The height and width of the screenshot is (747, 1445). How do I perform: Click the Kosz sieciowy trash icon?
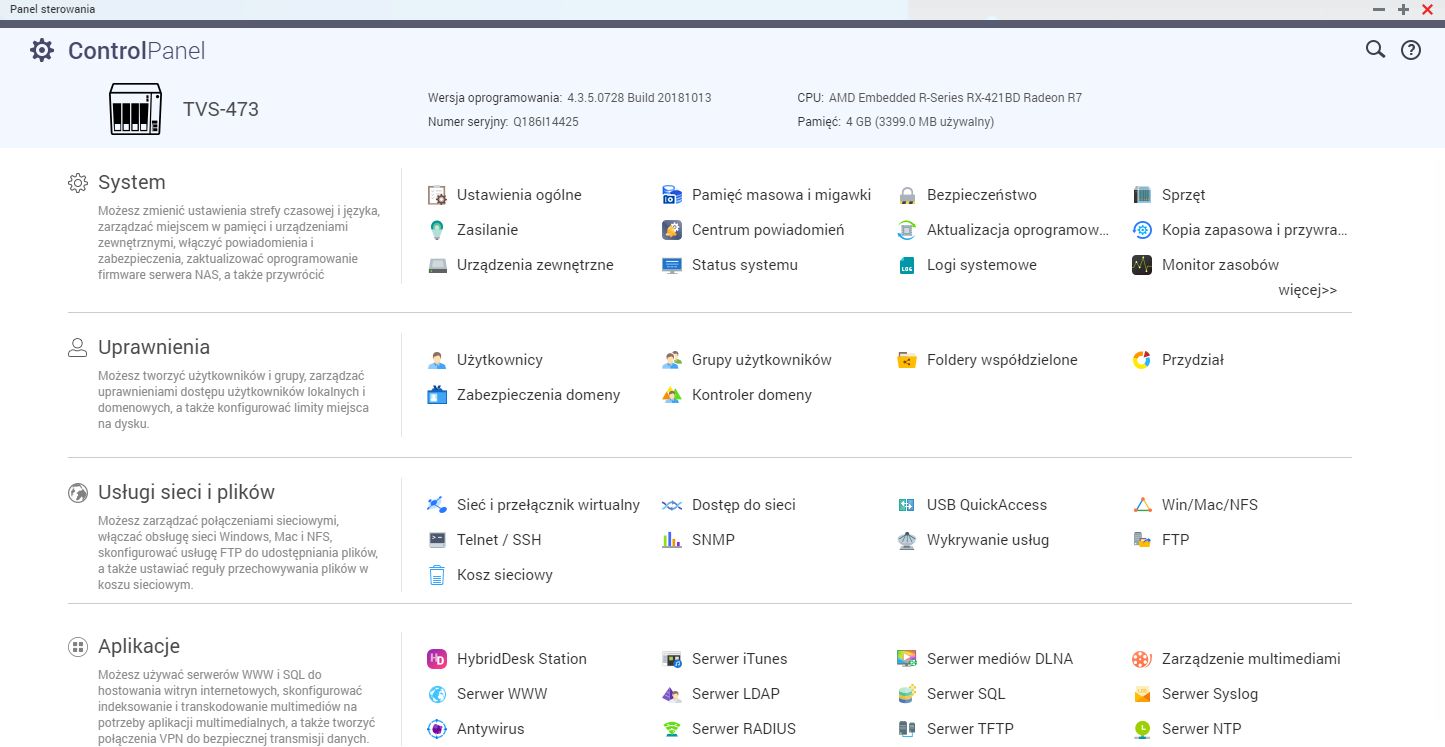[x=437, y=575]
